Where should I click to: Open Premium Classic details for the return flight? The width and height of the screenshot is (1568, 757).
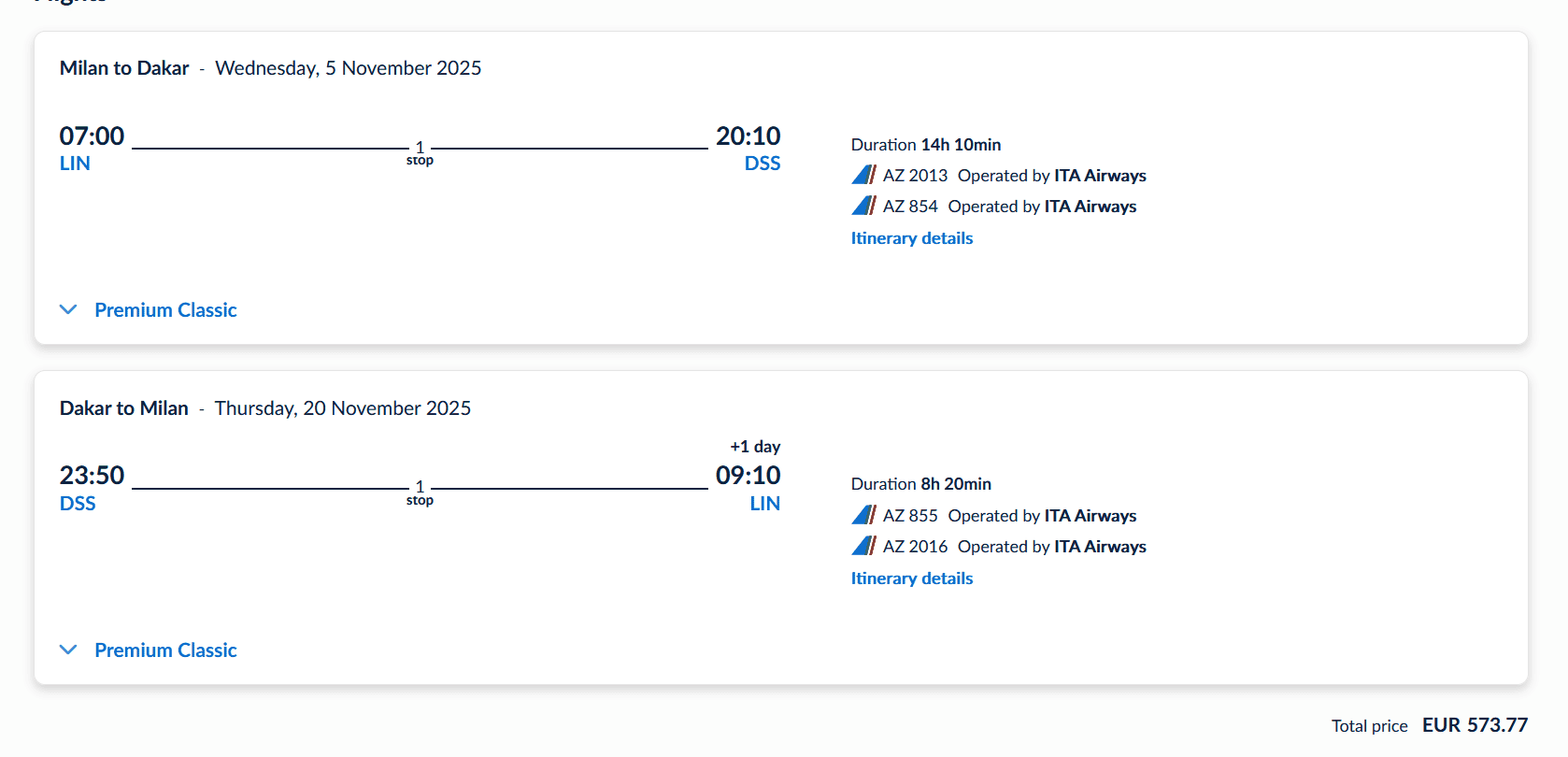(x=165, y=650)
